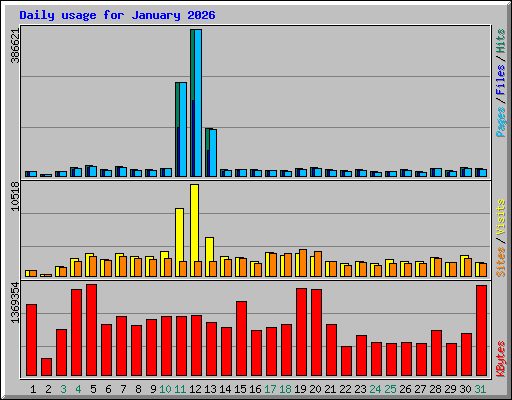Click green day label 24 on x-axis
Image resolution: width=512 pixels, height=400 pixels.
tap(375, 389)
